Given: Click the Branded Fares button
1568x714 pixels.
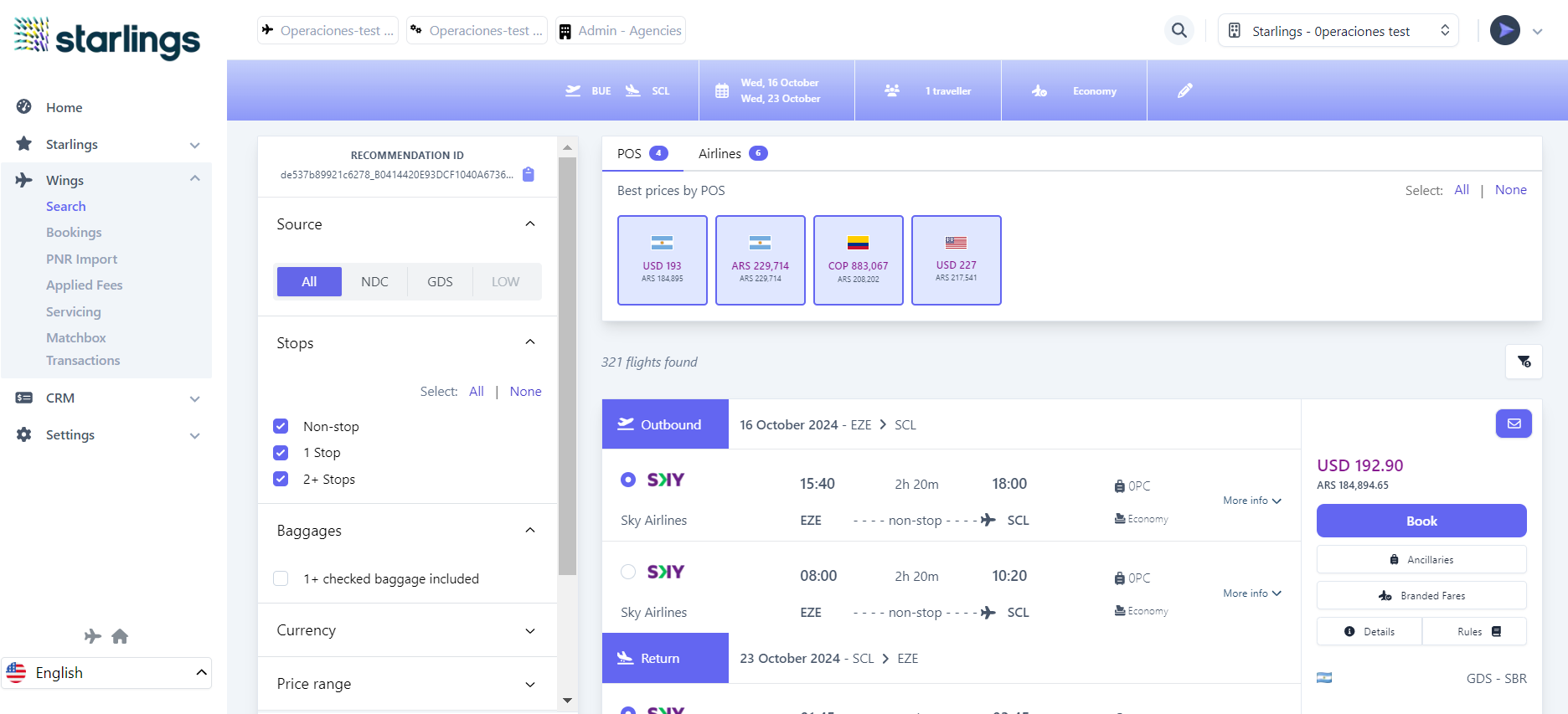Looking at the screenshot, I should coord(1421,595).
